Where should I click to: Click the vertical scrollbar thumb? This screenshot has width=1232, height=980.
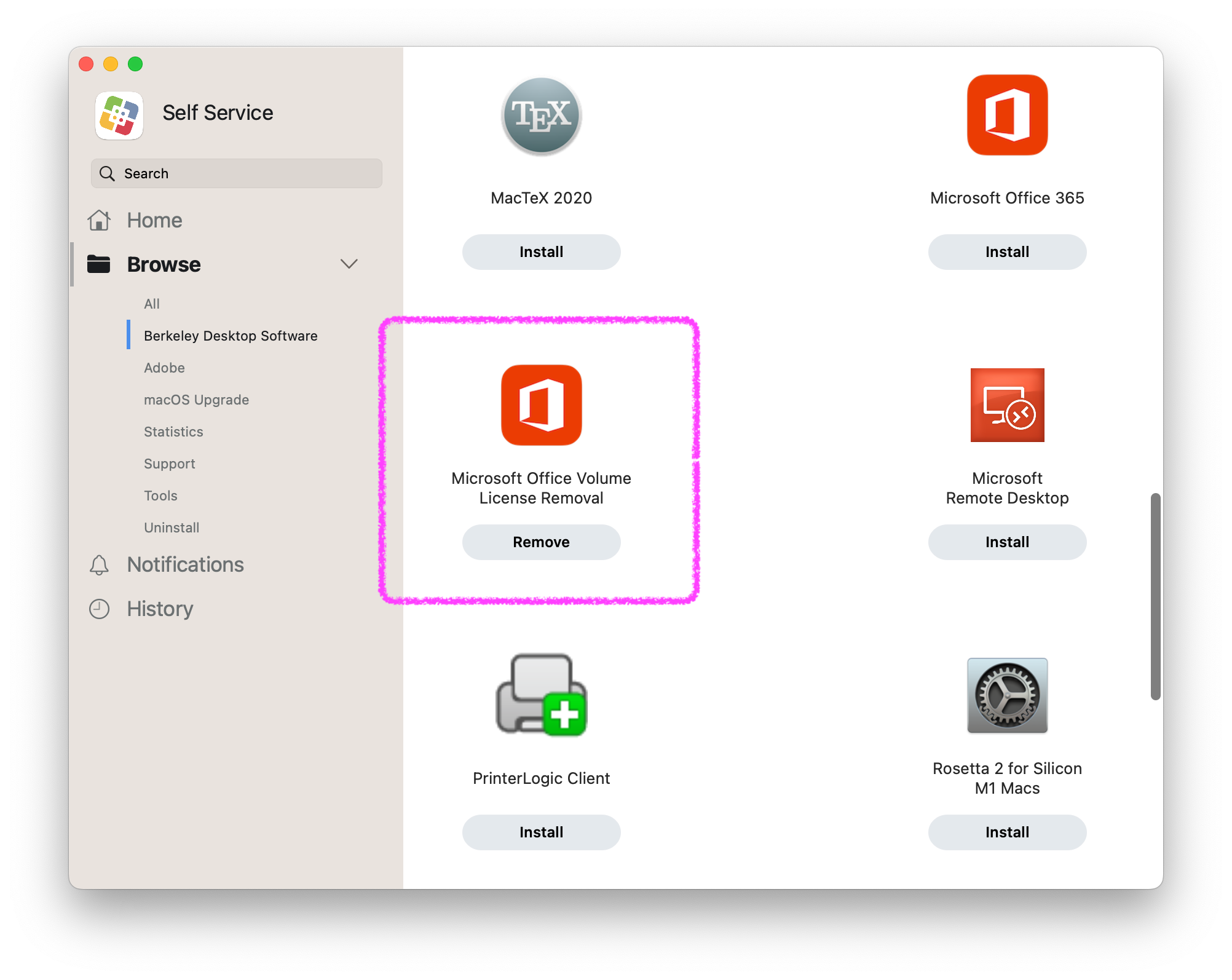pyautogui.click(x=1155, y=596)
